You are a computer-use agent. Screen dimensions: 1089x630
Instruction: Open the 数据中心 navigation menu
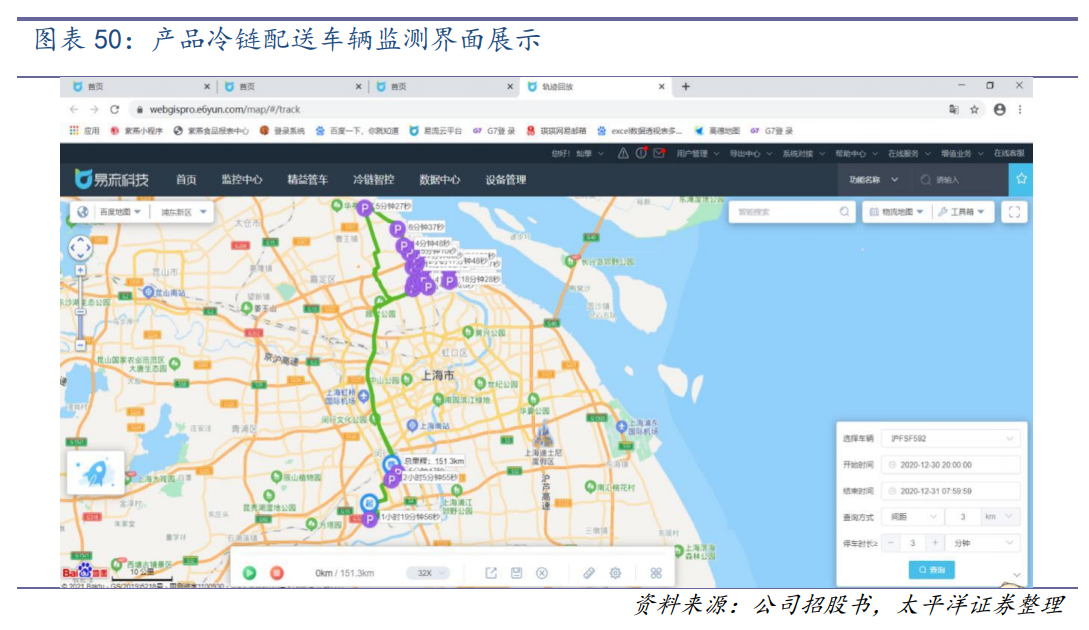click(x=440, y=180)
